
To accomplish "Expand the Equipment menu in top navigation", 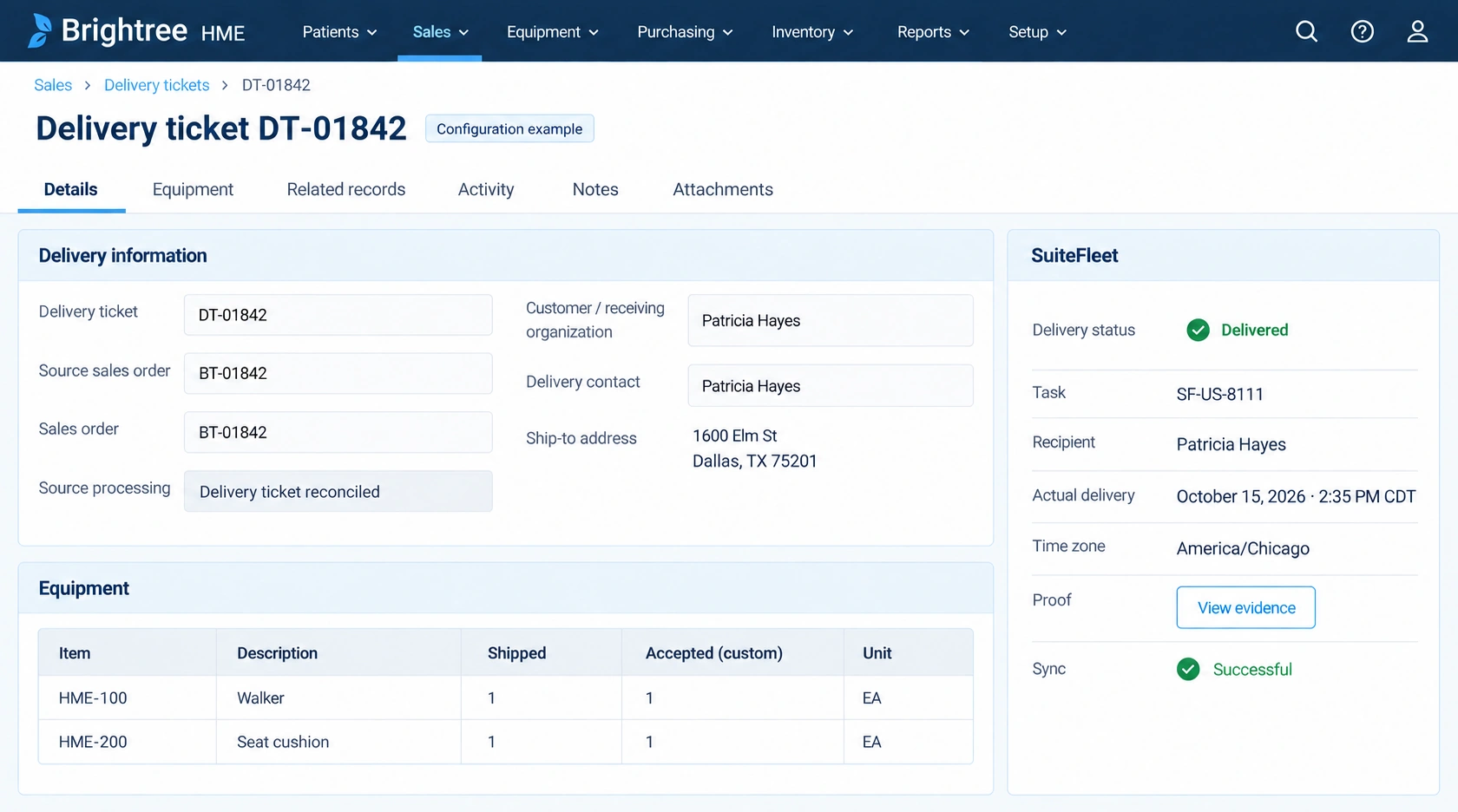I will [553, 32].
